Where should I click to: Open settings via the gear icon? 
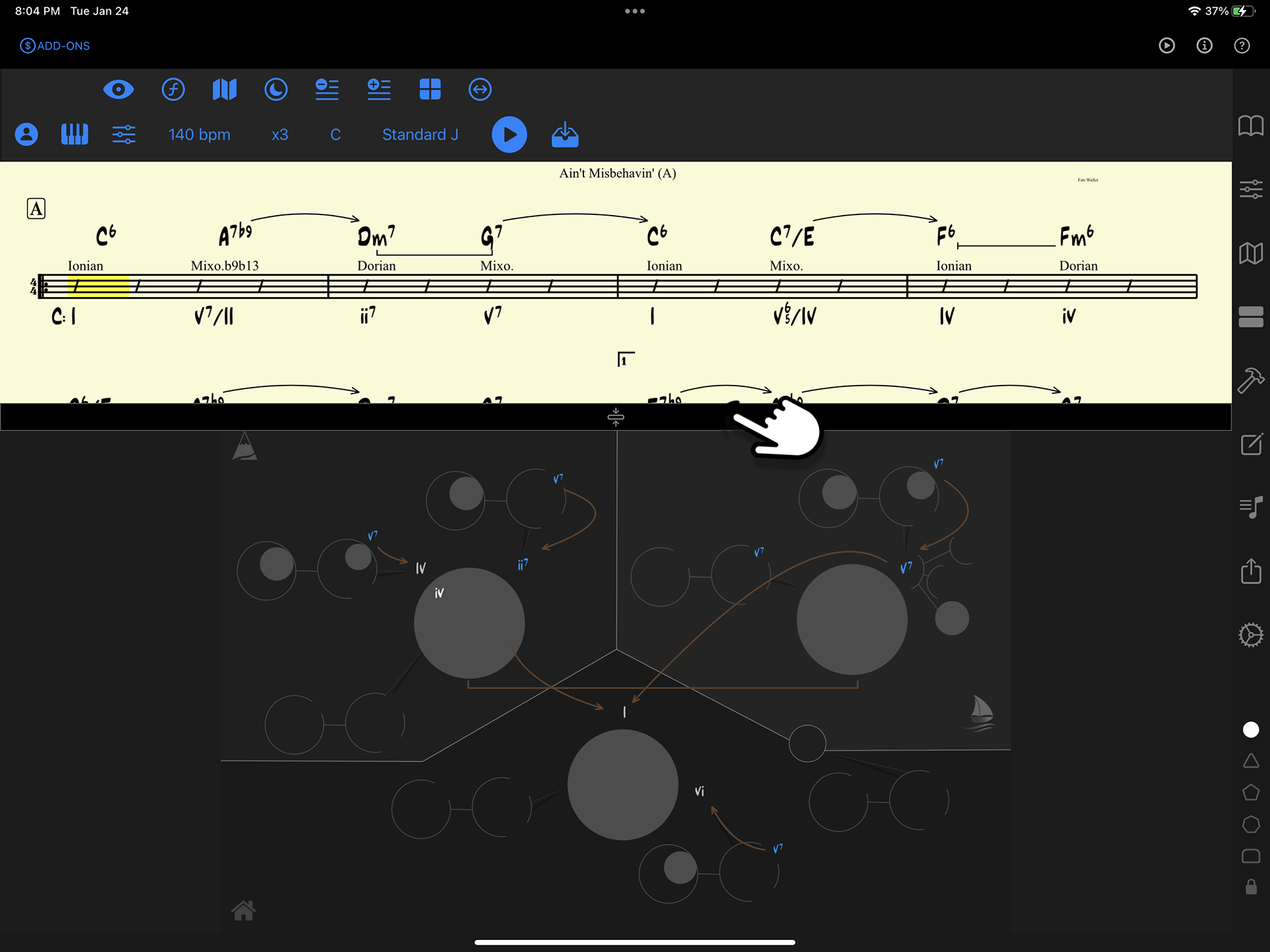pyautogui.click(x=1251, y=634)
